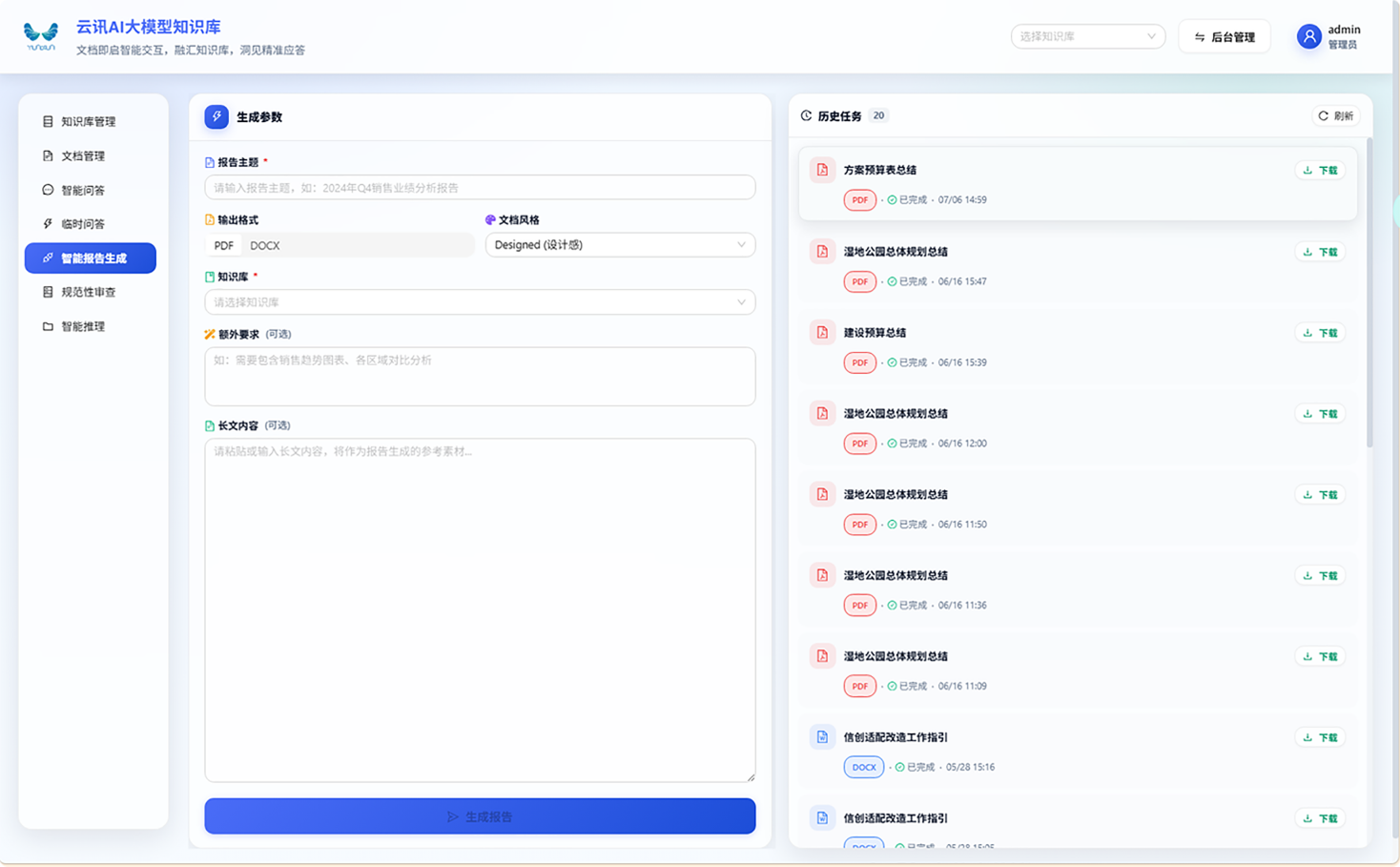Click the PDF file icon of task dated 06/16 11:50
The width and height of the screenshot is (1400, 867).
(822, 494)
